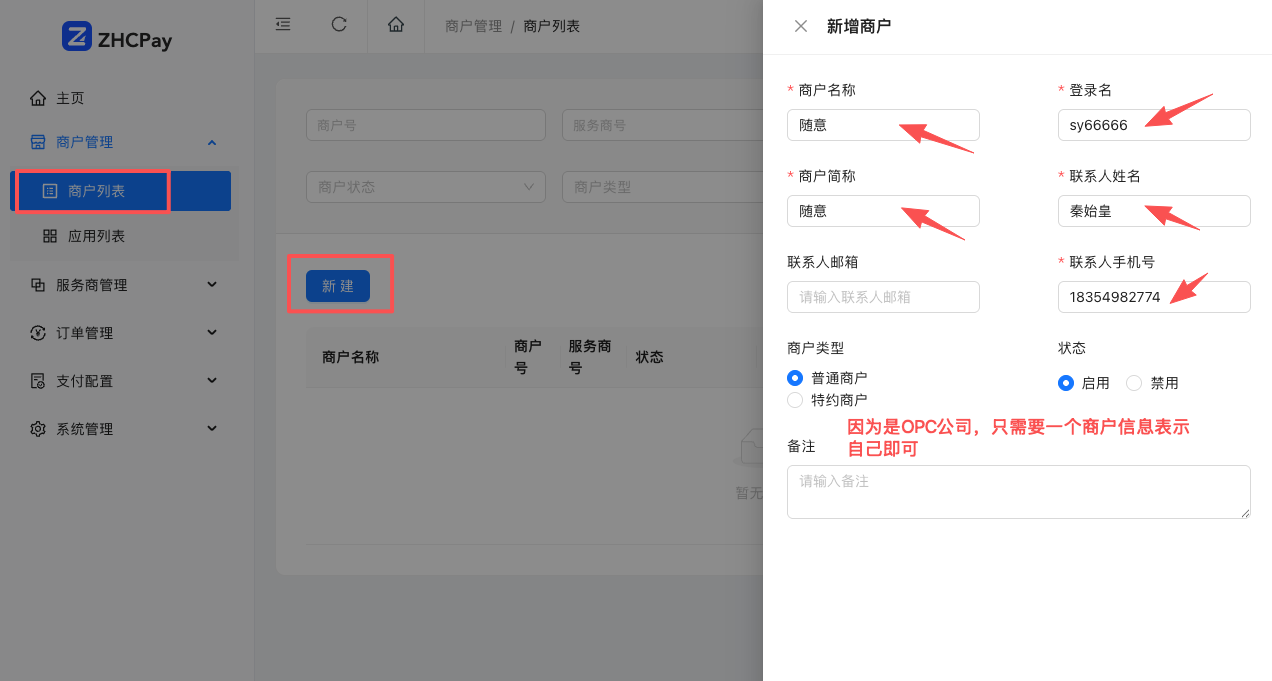Open the 服务商管理 menu
This screenshot has width=1272, height=681.
pyautogui.click(x=124, y=285)
